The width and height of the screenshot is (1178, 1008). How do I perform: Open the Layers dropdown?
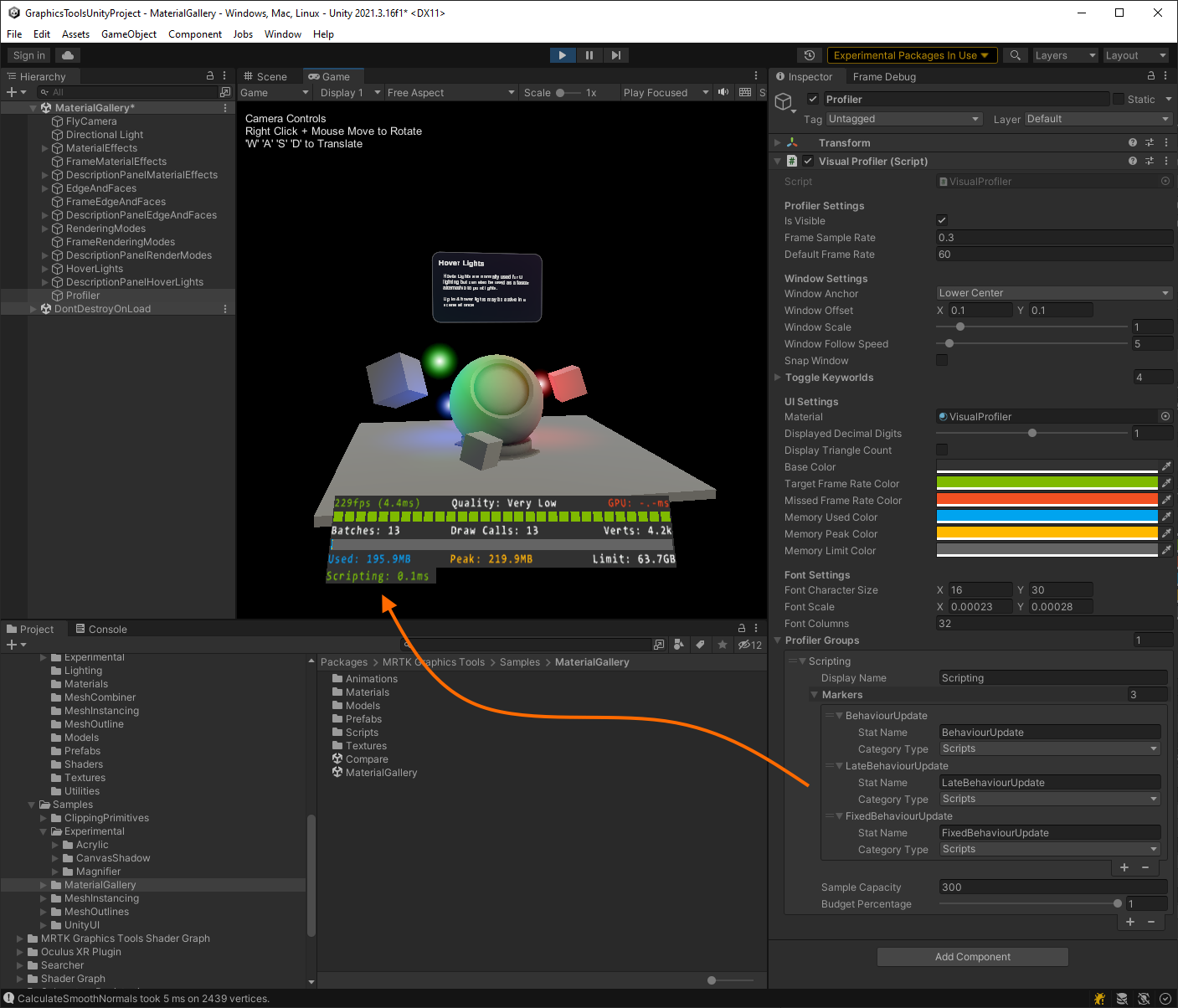coord(1065,55)
